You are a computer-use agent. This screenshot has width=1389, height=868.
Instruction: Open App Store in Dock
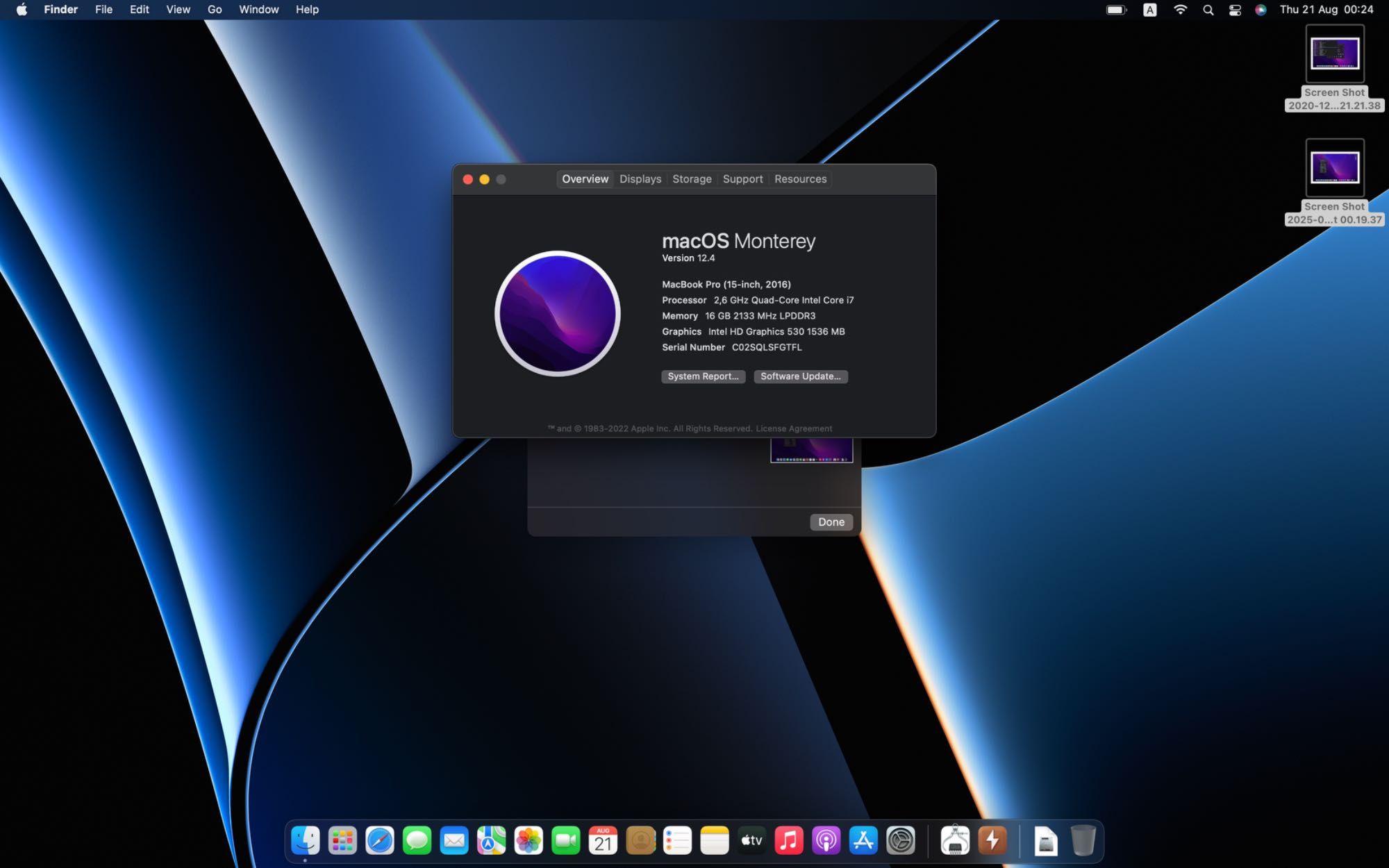(x=863, y=840)
